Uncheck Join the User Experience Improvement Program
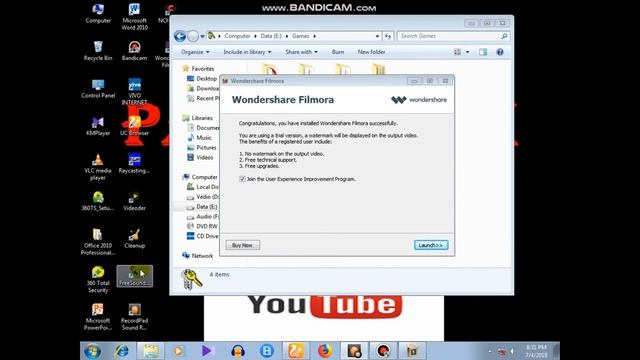Image resolution: width=640 pixels, height=360 pixels. coord(242,179)
